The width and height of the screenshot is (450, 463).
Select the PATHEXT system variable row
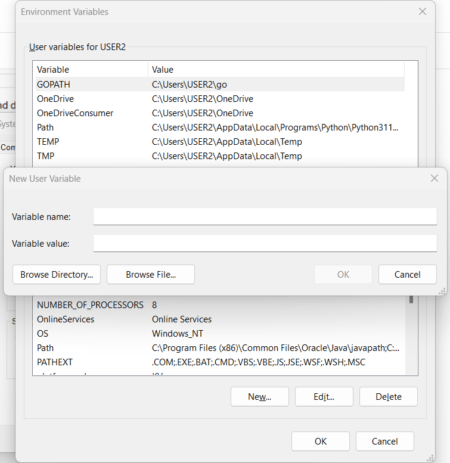[220, 362]
